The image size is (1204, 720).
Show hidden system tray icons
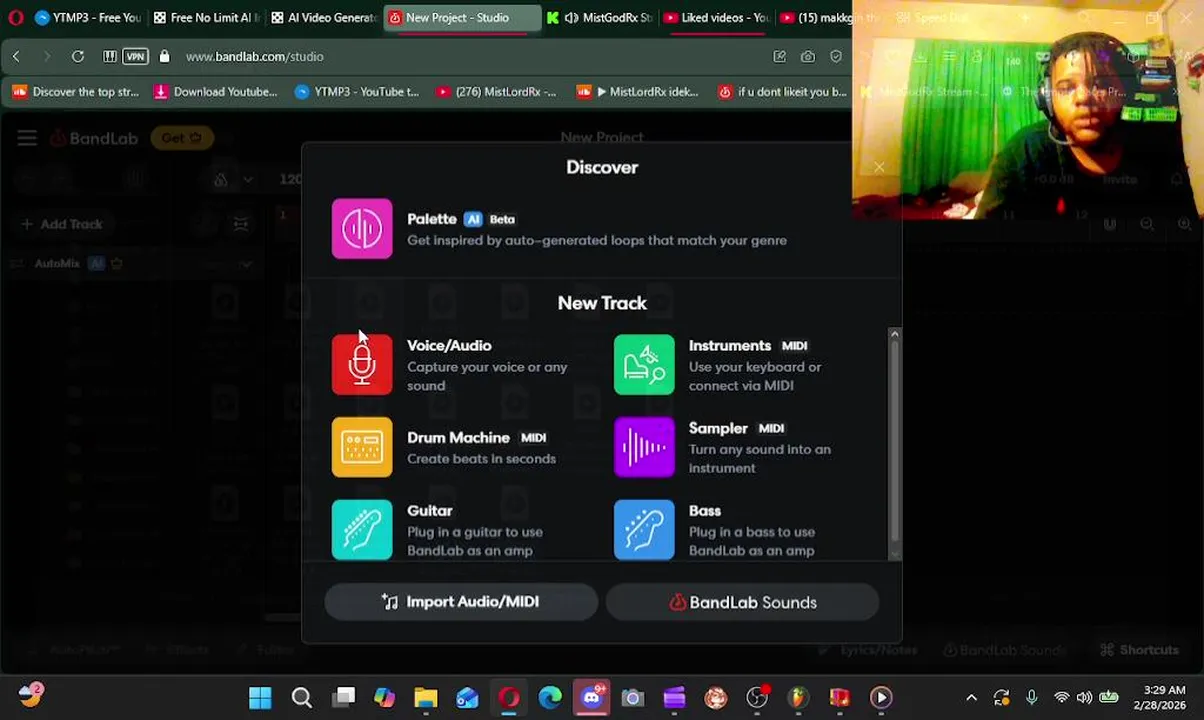971,698
